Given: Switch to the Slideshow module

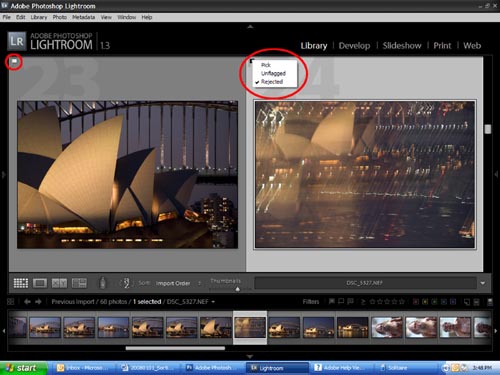Looking at the screenshot, I should click(x=402, y=46).
